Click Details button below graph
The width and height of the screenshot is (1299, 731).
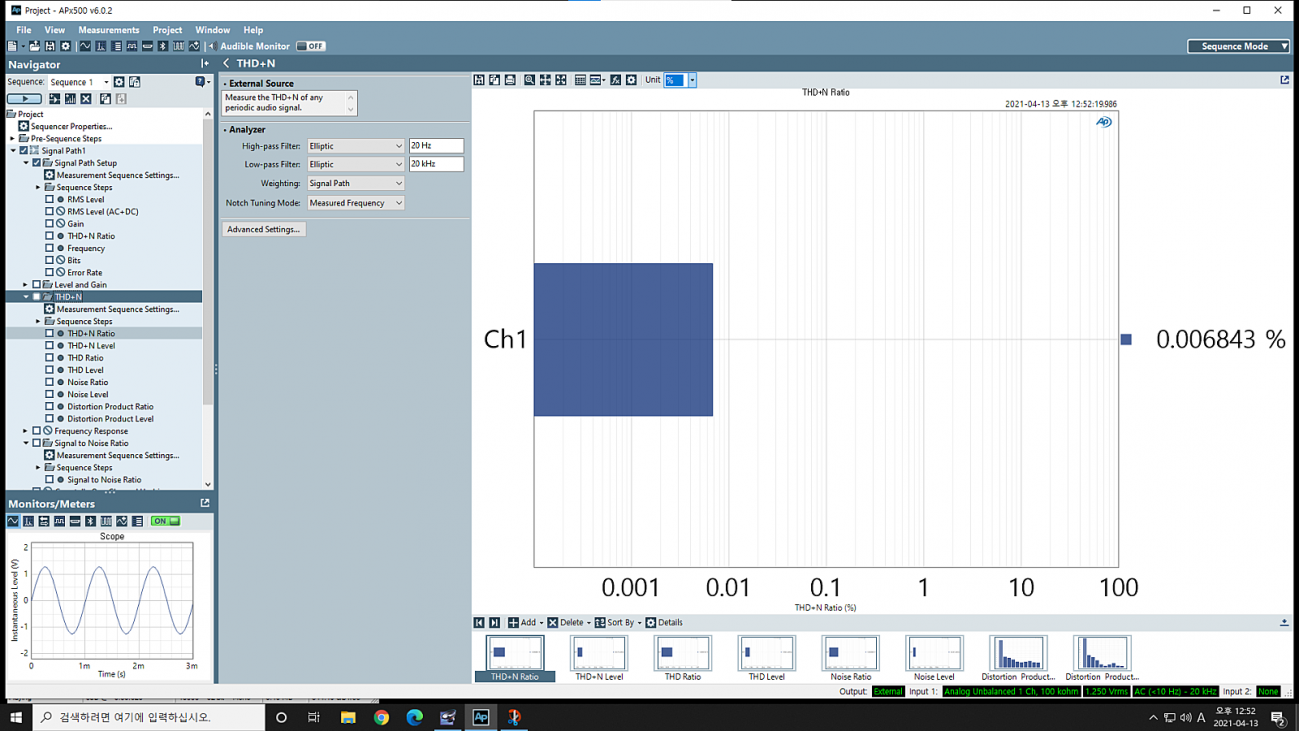(664, 622)
